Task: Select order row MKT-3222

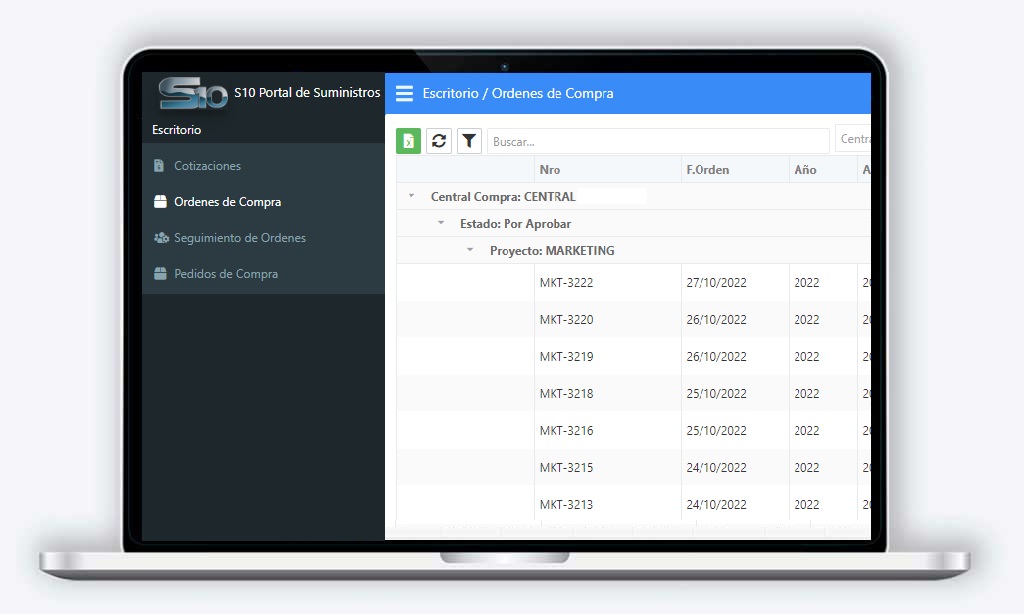Action: tap(633, 283)
